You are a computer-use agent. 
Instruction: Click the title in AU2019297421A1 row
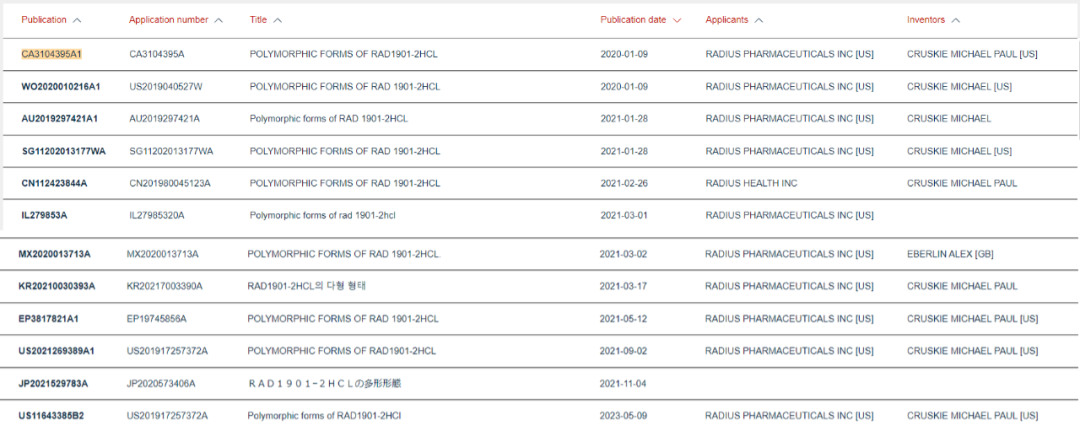(329, 118)
